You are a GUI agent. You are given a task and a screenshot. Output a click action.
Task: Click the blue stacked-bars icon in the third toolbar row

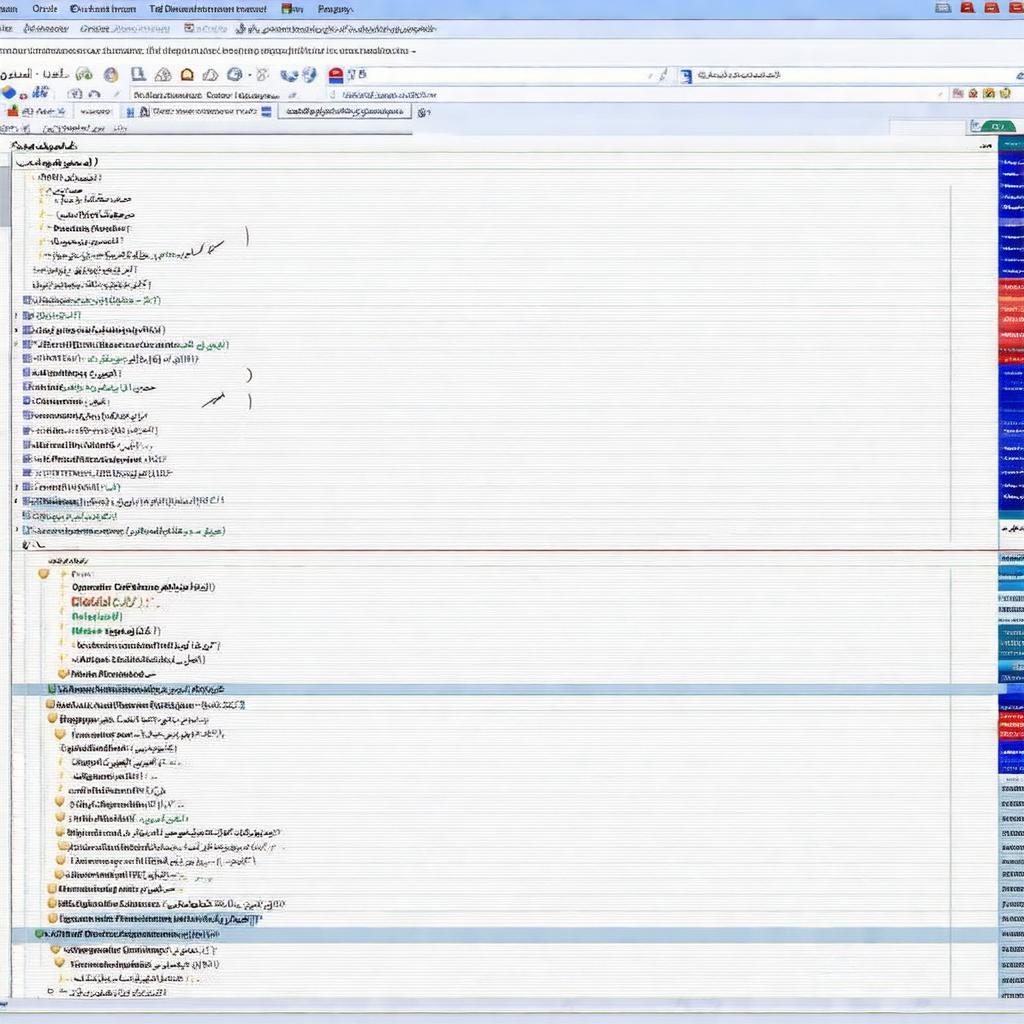pyautogui.click(x=266, y=112)
